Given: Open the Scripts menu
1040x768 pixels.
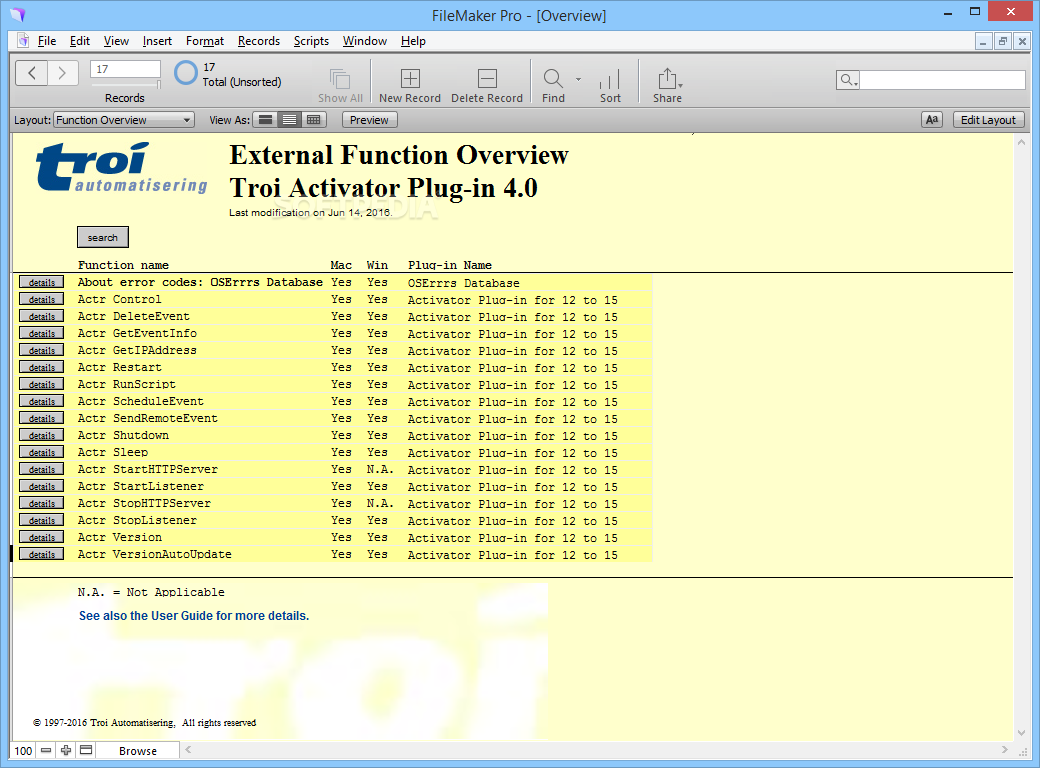Looking at the screenshot, I should [x=311, y=41].
